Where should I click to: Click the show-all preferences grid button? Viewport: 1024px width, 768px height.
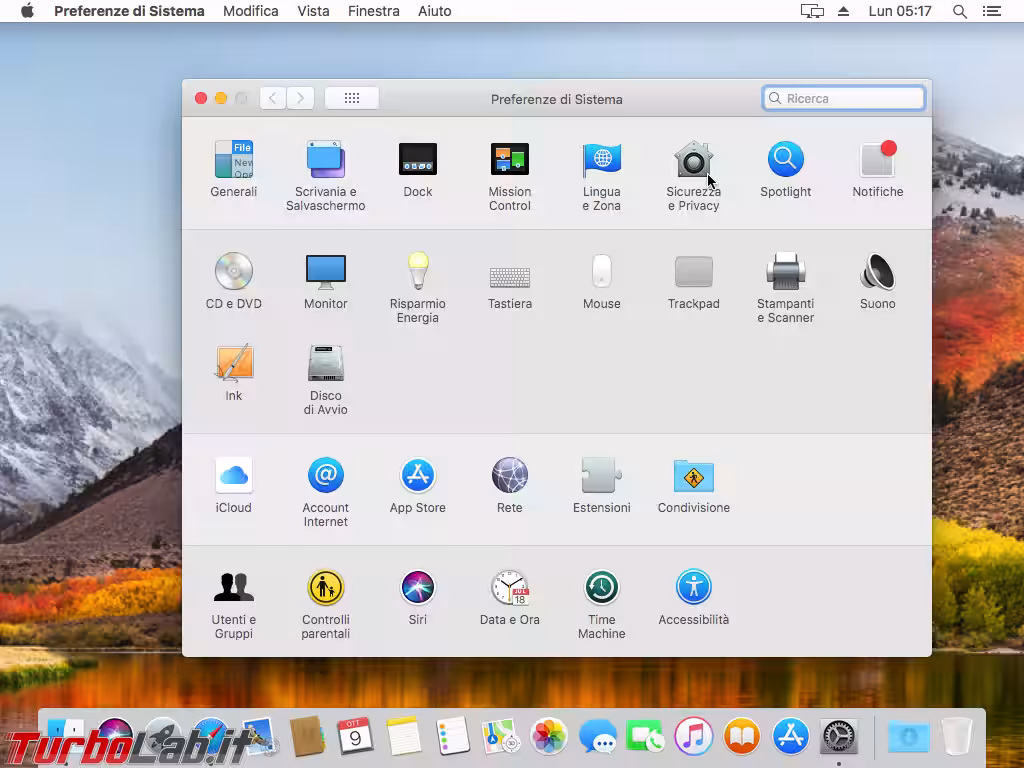click(x=352, y=98)
